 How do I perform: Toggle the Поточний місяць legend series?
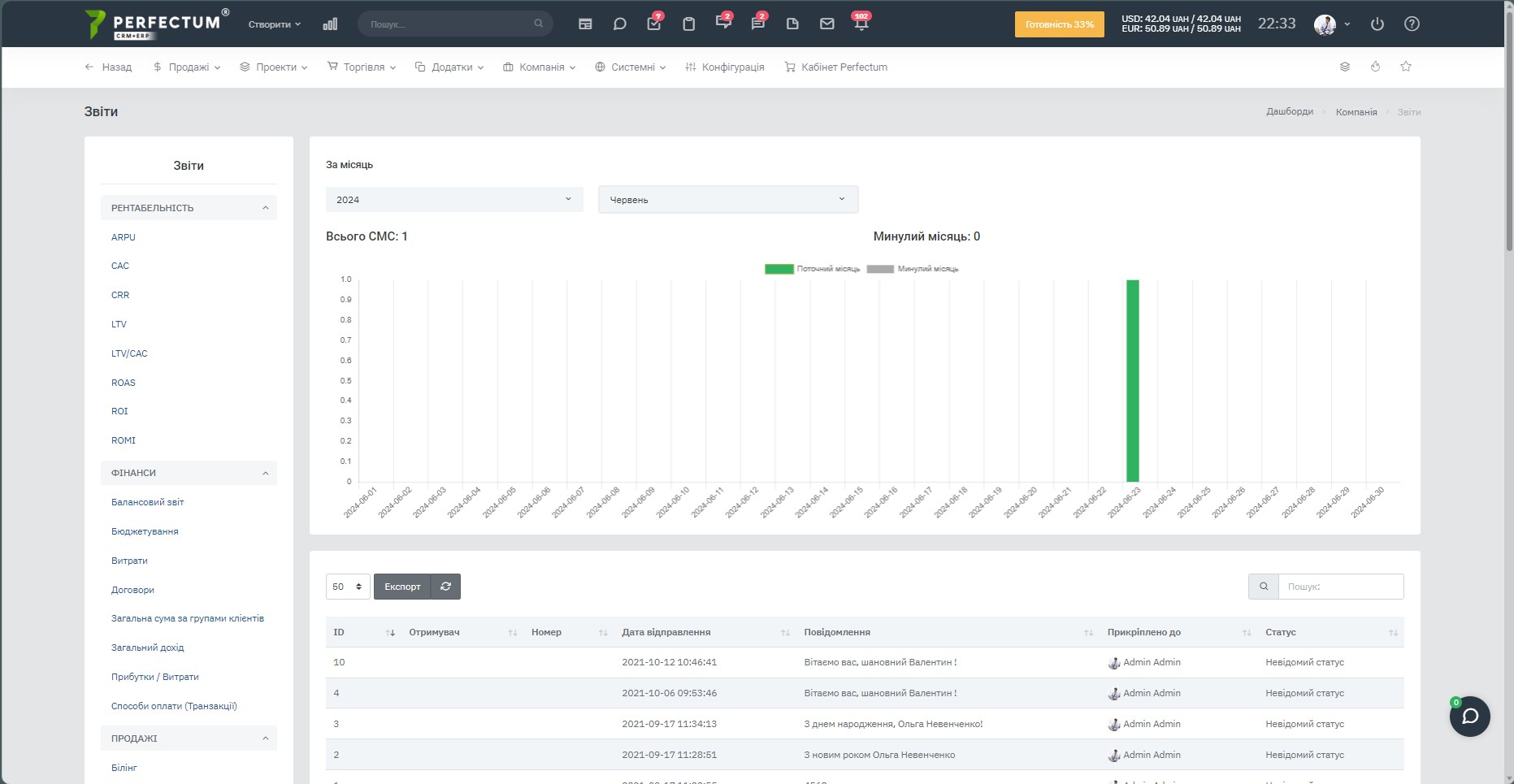(x=813, y=269)
